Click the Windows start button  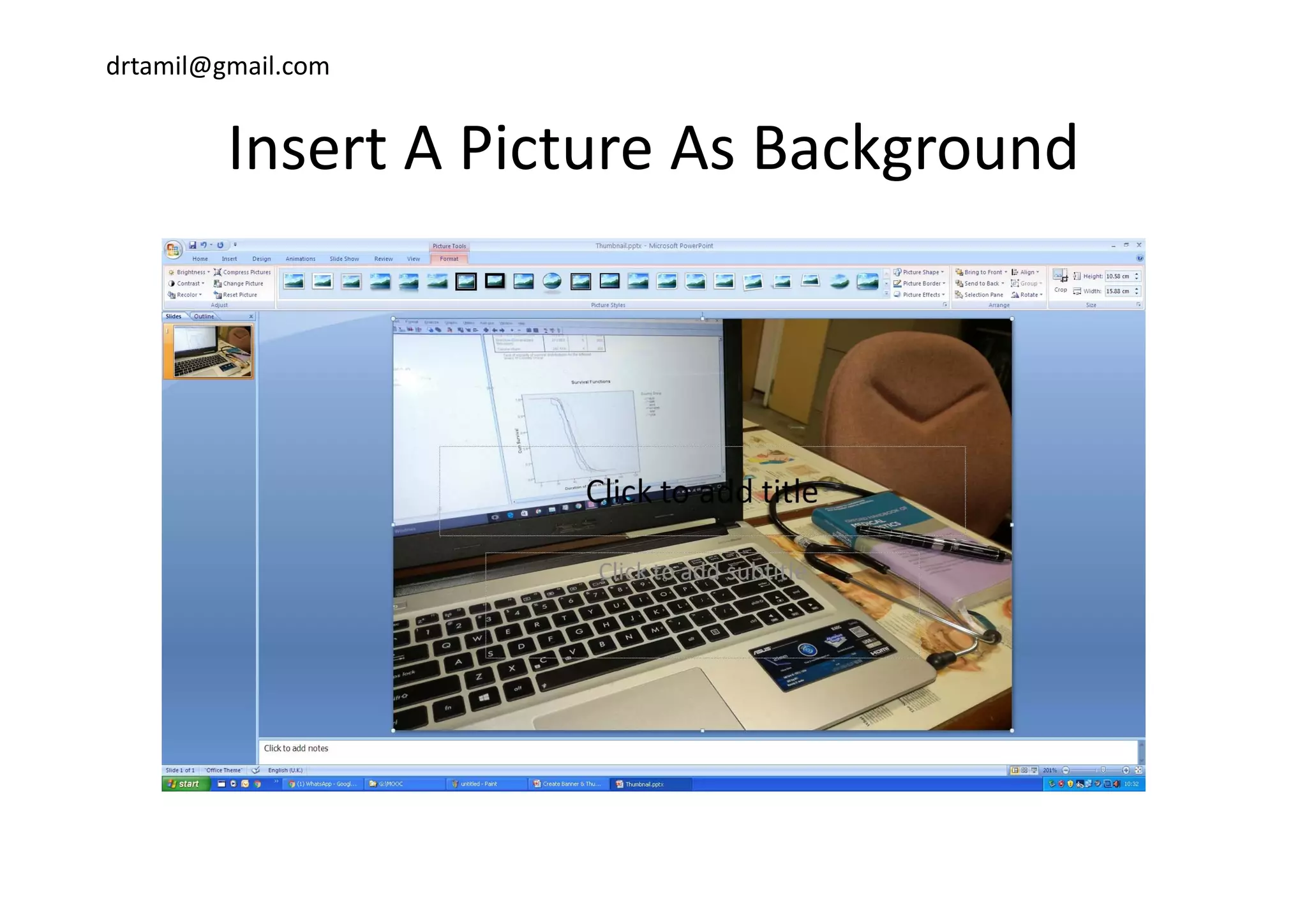[186, 784]
